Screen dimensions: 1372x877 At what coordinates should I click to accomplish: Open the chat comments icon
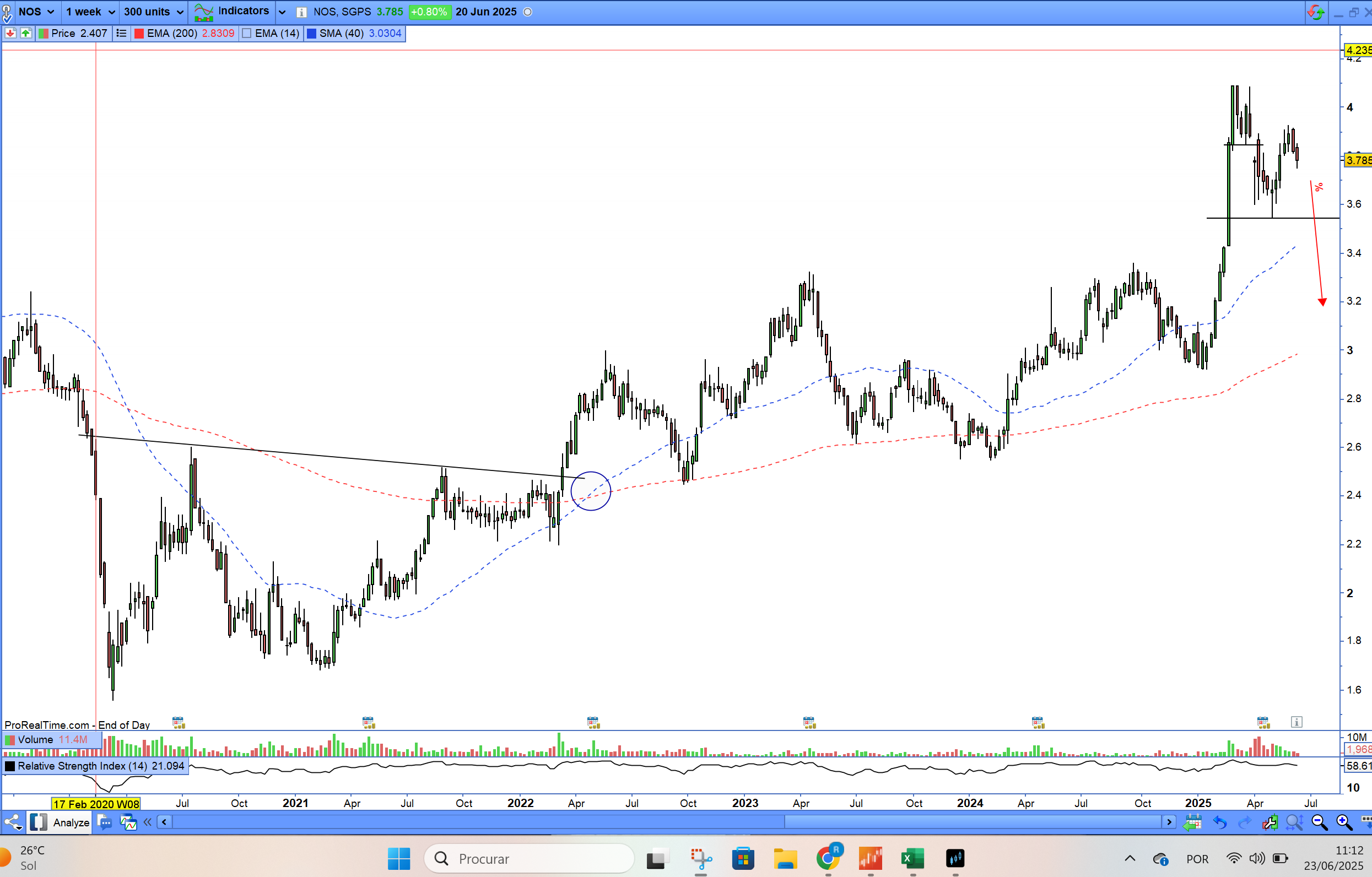(x=105, y=822)
